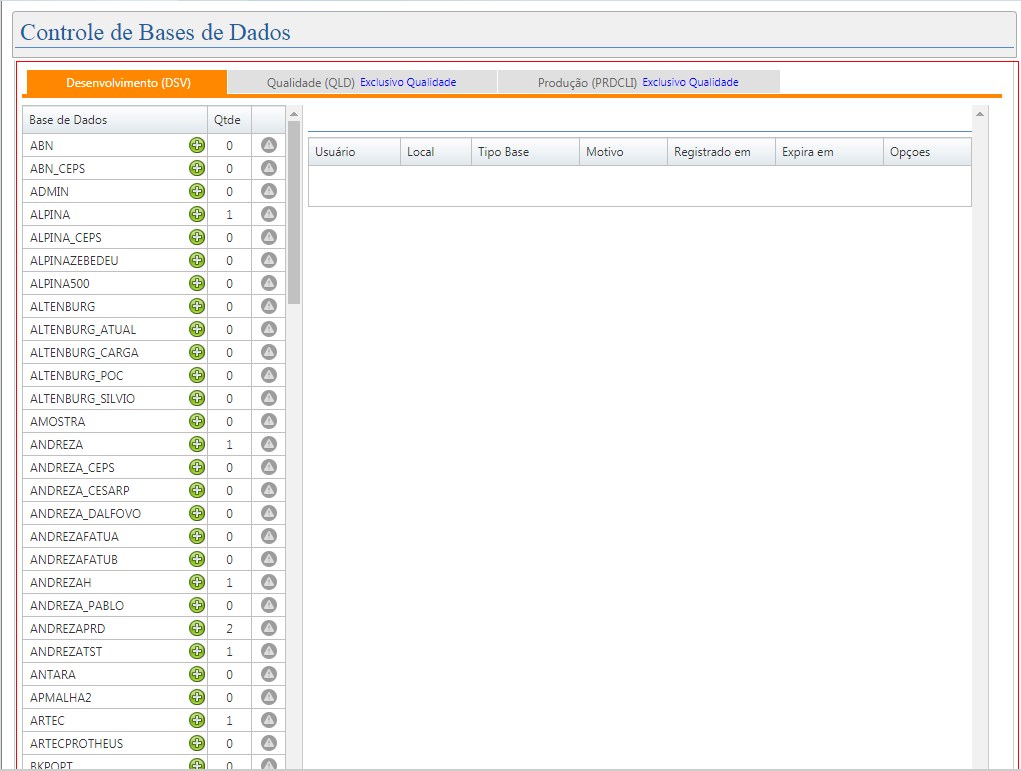Click gray triangle icon for ANTARA row

[268, 674]
